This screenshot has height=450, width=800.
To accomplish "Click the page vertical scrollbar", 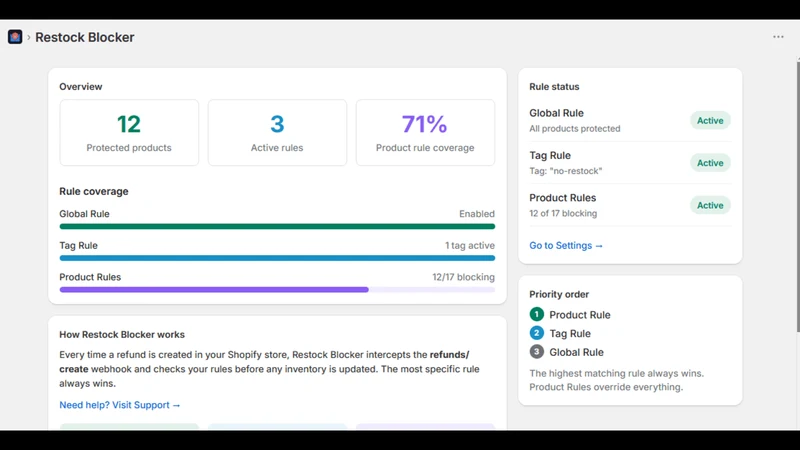I will click(x=798, y=196).
